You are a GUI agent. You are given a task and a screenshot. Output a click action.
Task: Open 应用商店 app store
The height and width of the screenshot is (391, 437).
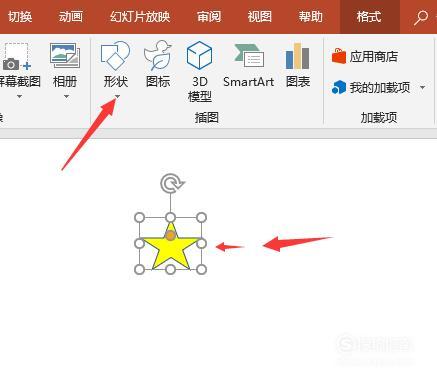[x=365, y=56]
